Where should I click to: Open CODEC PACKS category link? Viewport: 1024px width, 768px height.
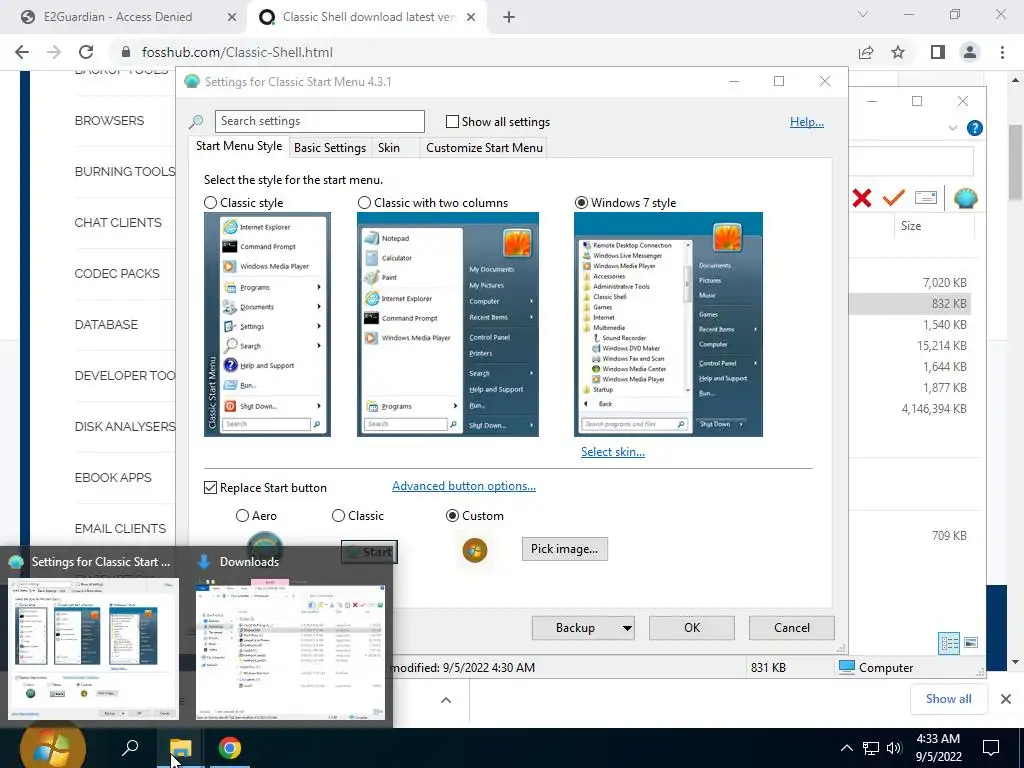point(117,274)
